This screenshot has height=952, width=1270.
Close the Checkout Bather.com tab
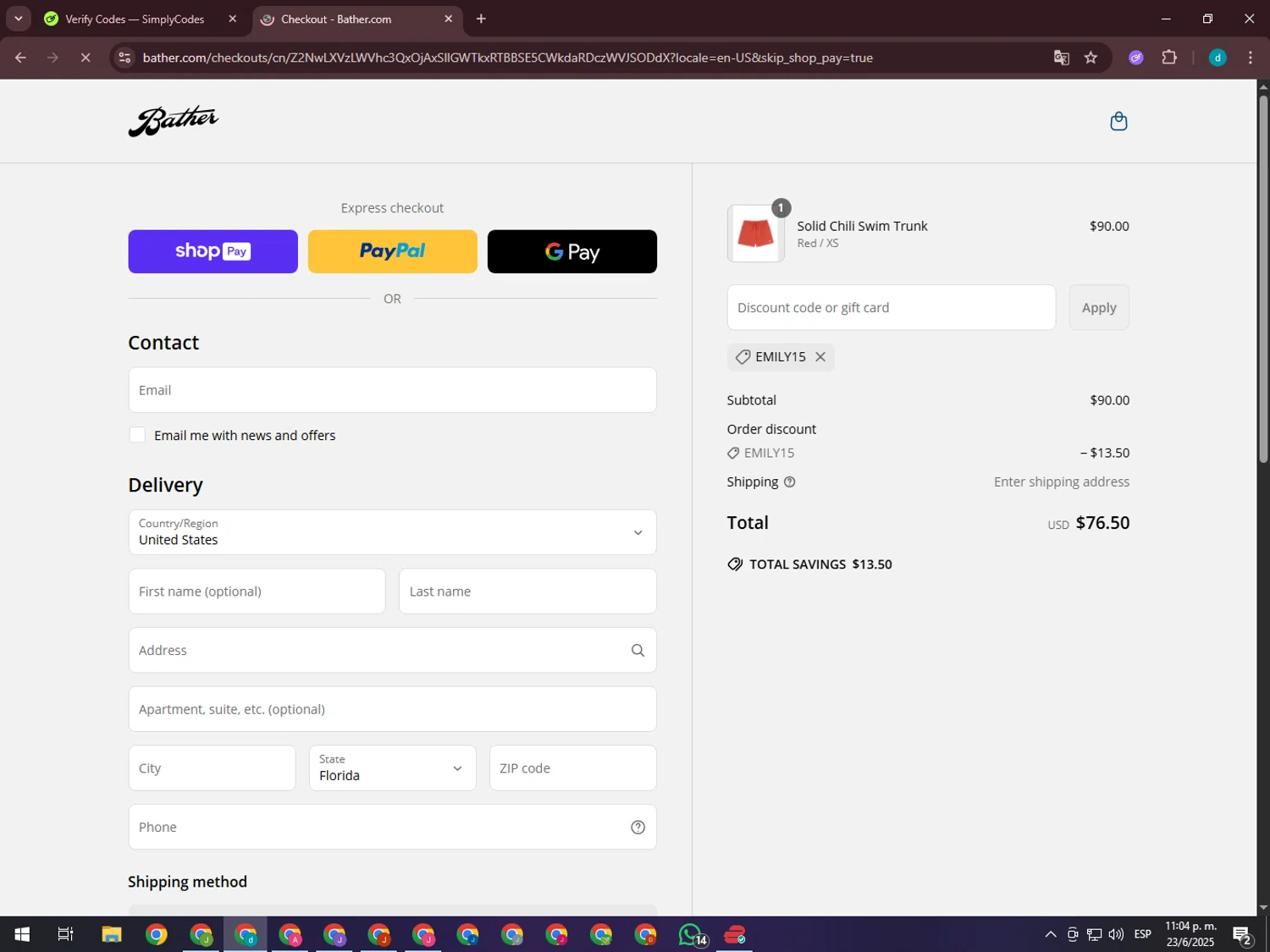pyautogui.click(x=449, y=19)
